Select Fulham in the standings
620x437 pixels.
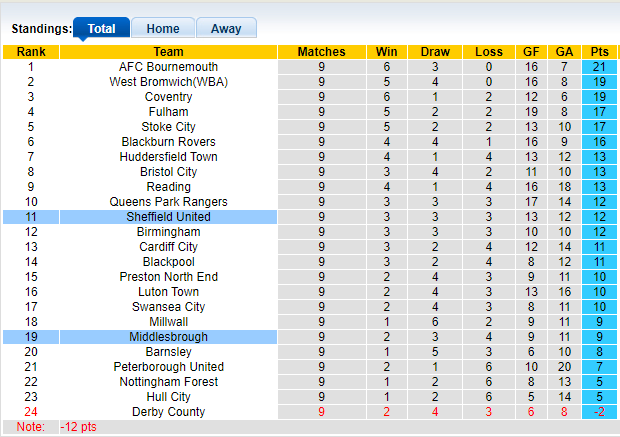(168, 112)
